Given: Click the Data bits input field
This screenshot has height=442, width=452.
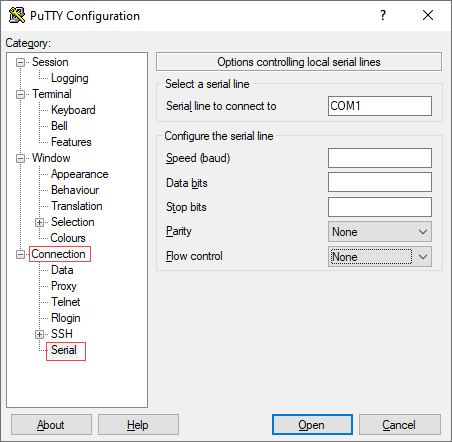Looking at the screenshot, I should pyautogui.click(x=380, y=182).
